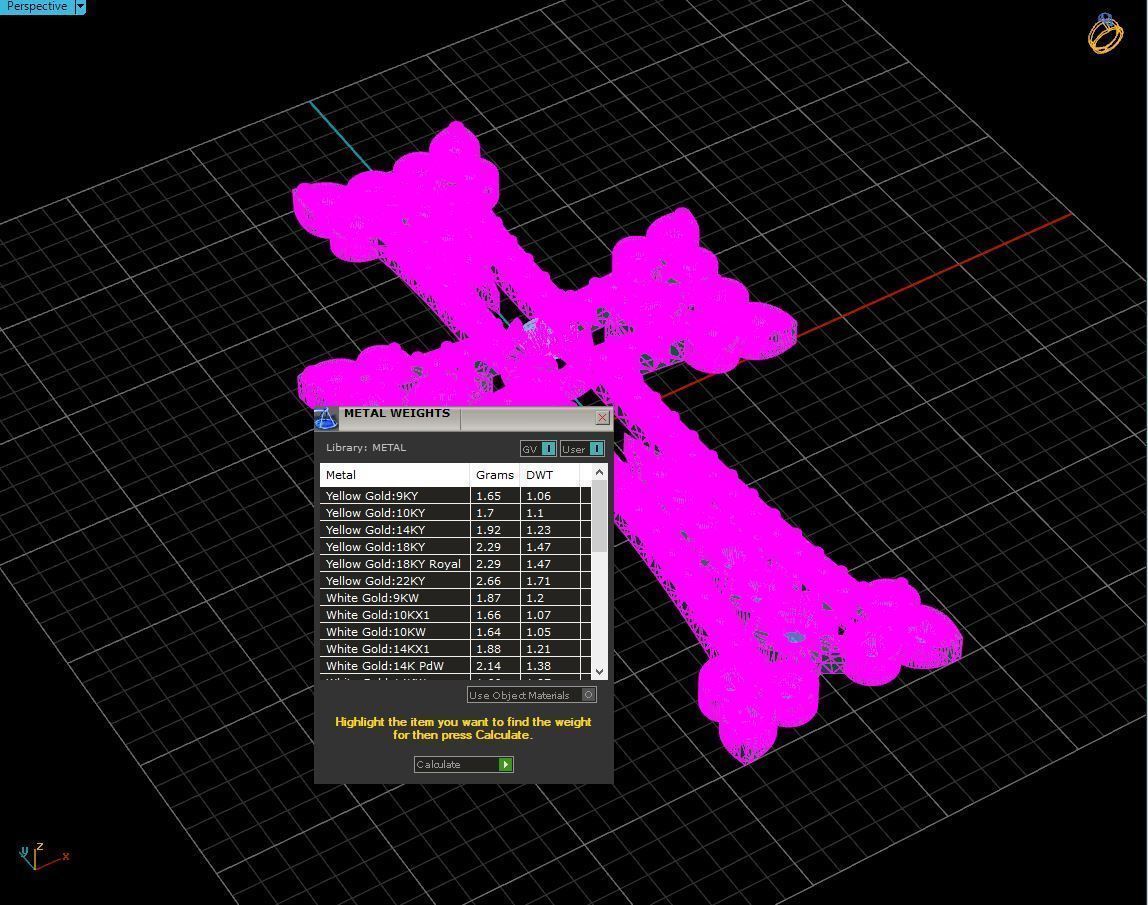Toggle the GV library switch
The width and height of the screenshot is (1148, 905).
[x=538, y=449]
